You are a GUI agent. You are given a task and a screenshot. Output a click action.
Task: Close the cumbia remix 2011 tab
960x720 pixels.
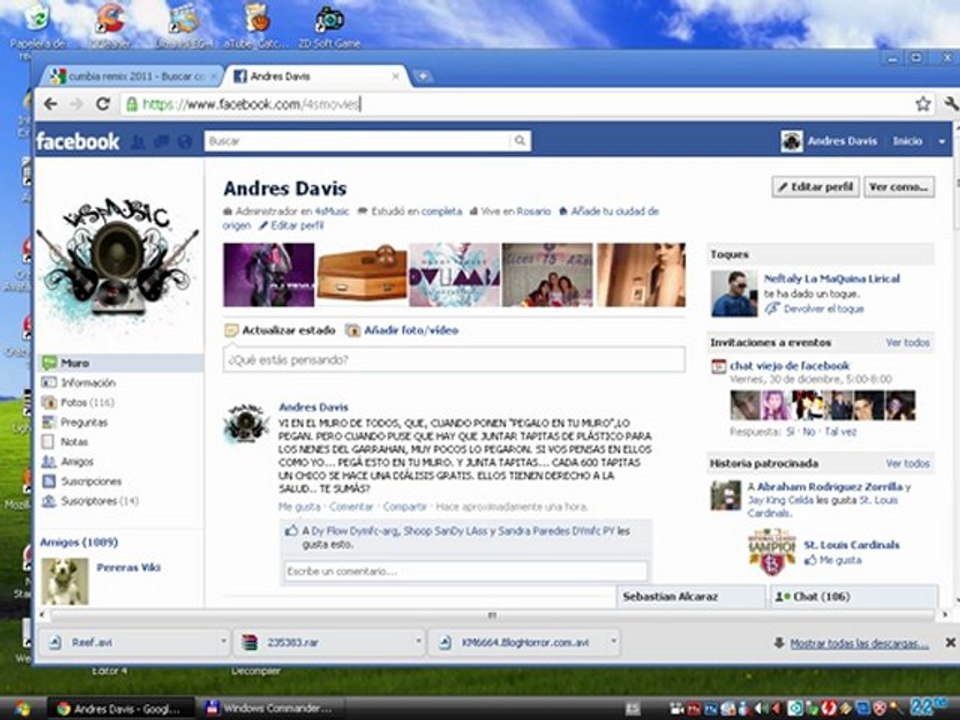tap(214, 77)
